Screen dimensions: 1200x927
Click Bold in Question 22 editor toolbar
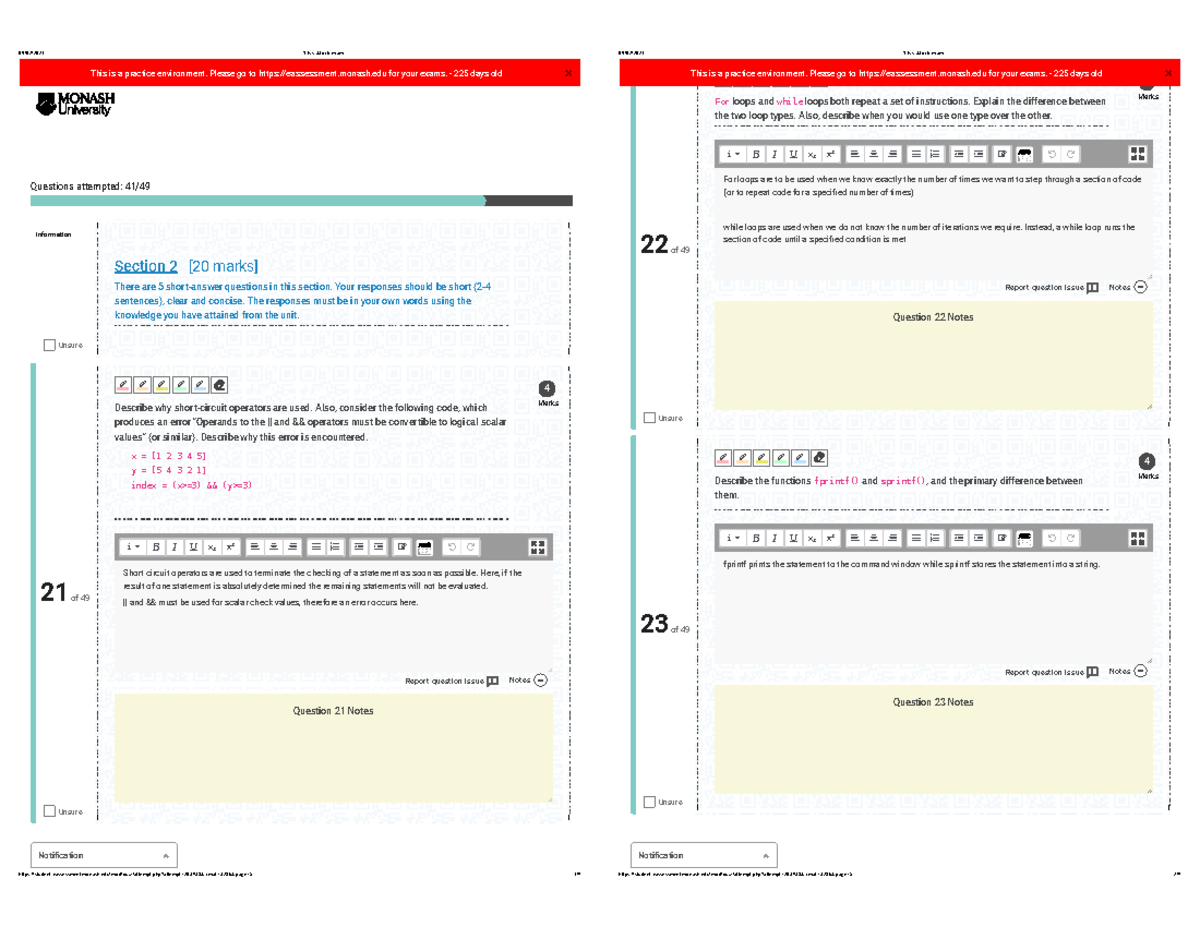pyautogui.click(x=756, y=154)
